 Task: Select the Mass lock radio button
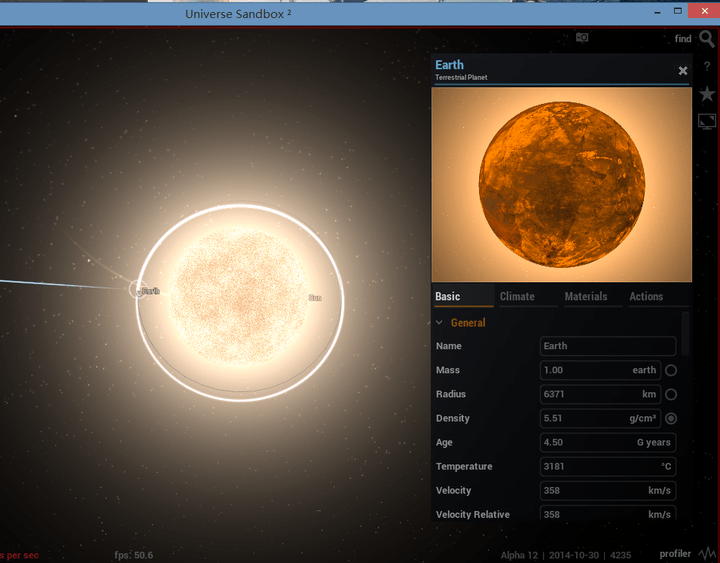pos(671,370)
